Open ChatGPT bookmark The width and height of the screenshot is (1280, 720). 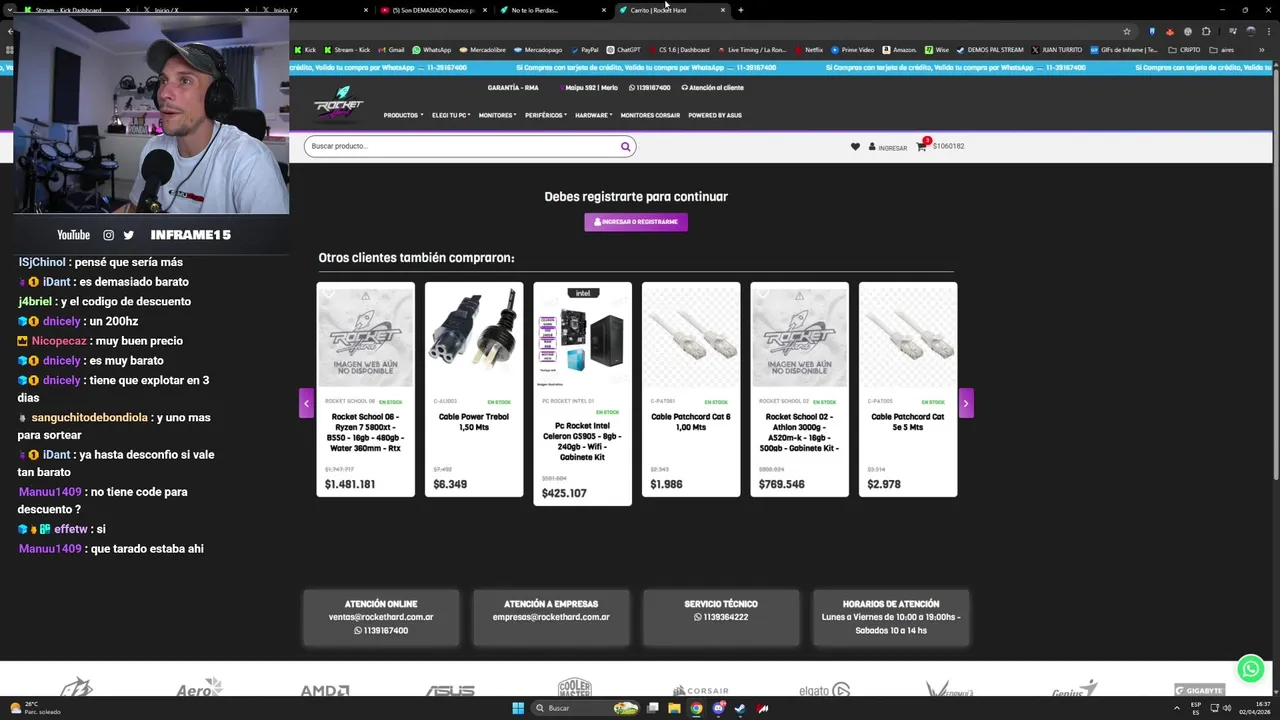pyautogui.click(x=623, y=49)
